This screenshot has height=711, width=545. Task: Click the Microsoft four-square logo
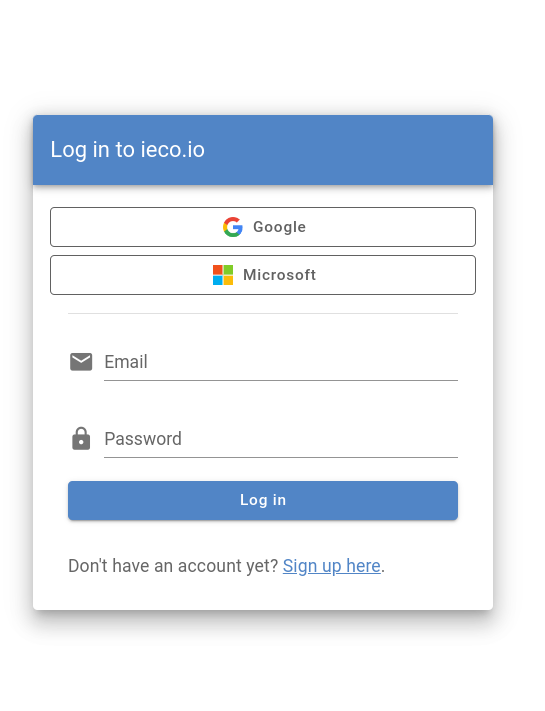pyautogui.click(x=223, y=275)
